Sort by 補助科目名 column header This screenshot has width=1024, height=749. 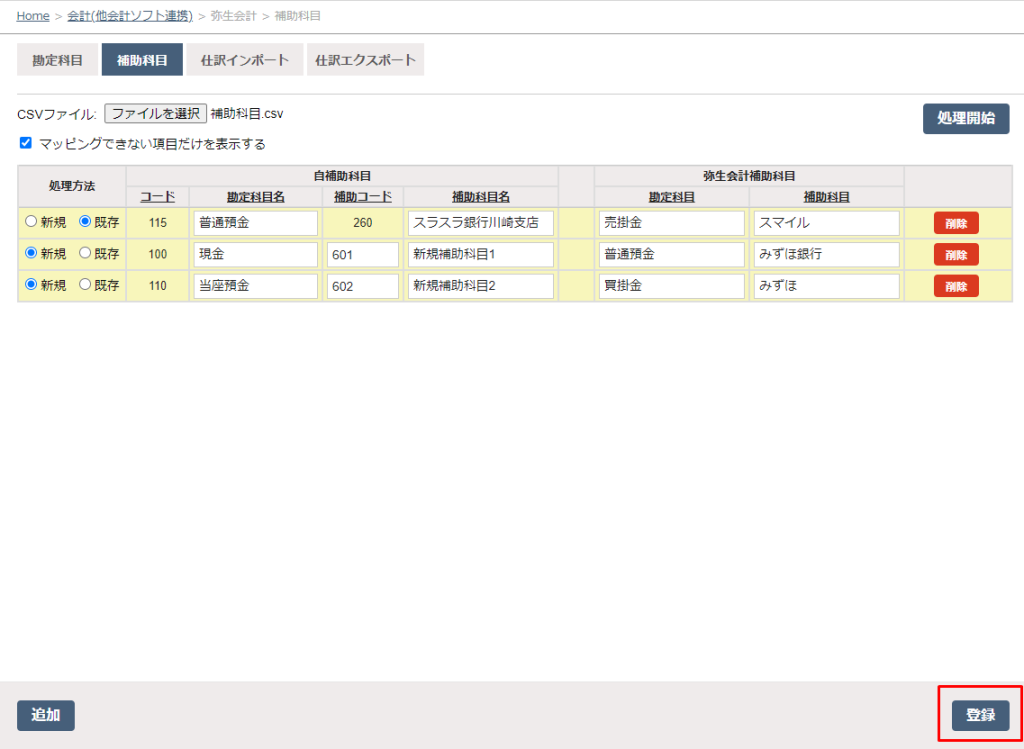coord(481,197)
